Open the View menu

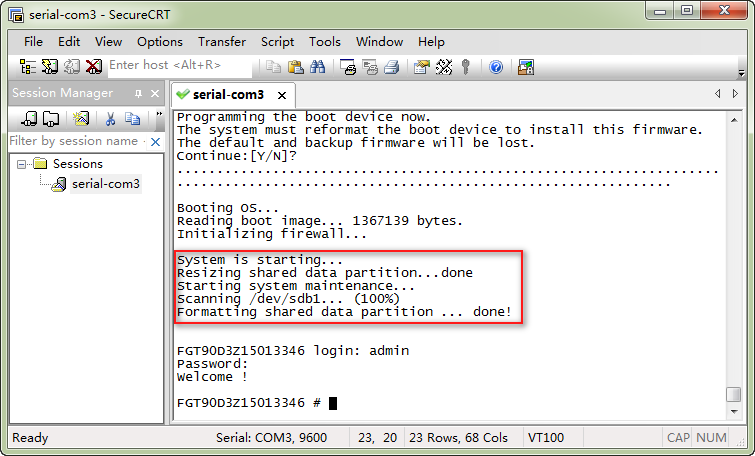pyautogui.click(x=108, y=42)
